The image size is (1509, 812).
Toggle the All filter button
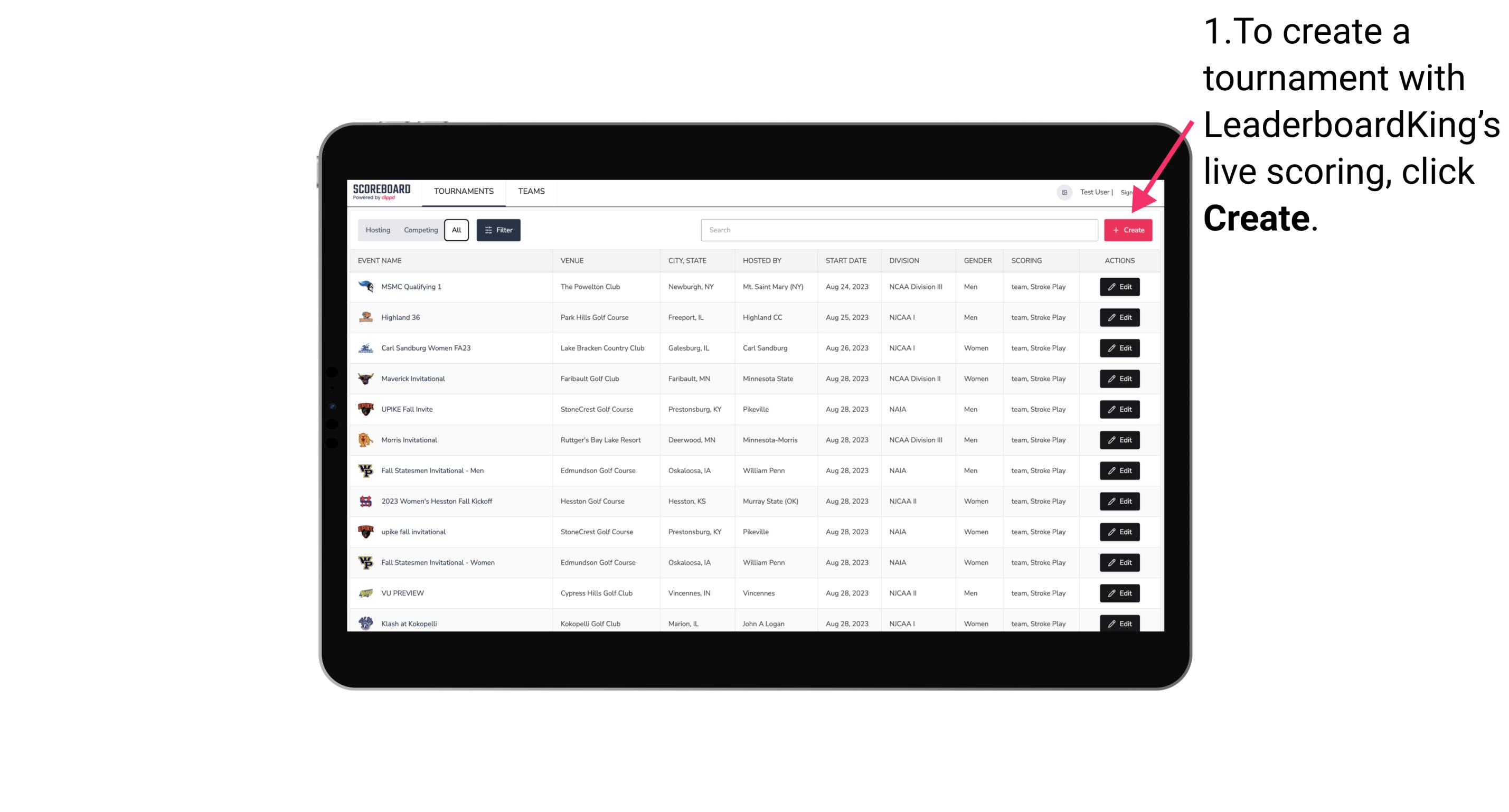click(456, 230)
